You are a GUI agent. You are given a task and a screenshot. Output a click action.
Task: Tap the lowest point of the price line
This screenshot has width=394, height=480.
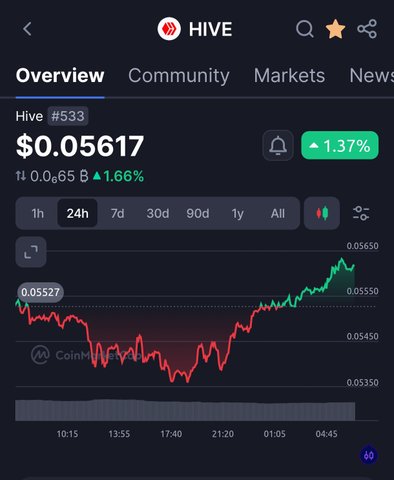point(187,382)
